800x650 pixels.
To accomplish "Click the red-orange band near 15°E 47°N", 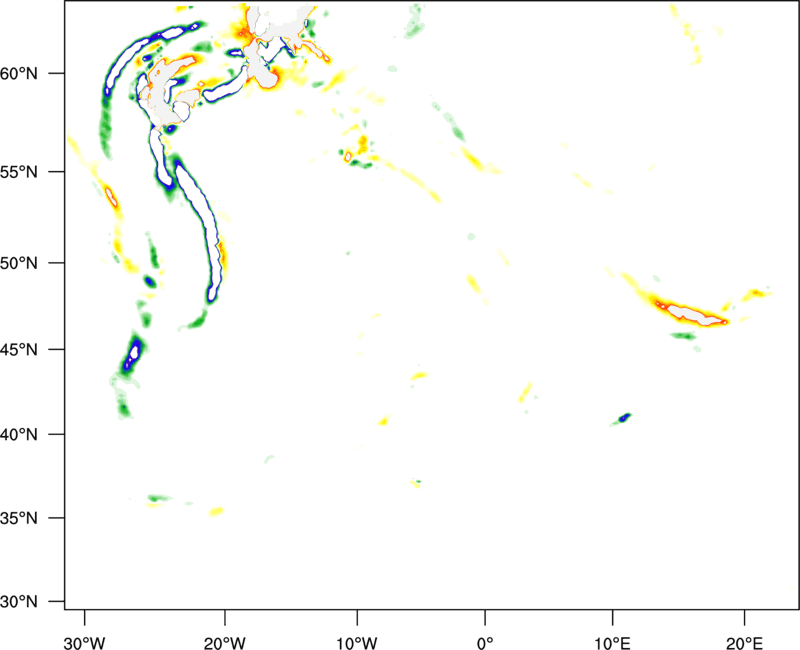I will pos(690,315).
